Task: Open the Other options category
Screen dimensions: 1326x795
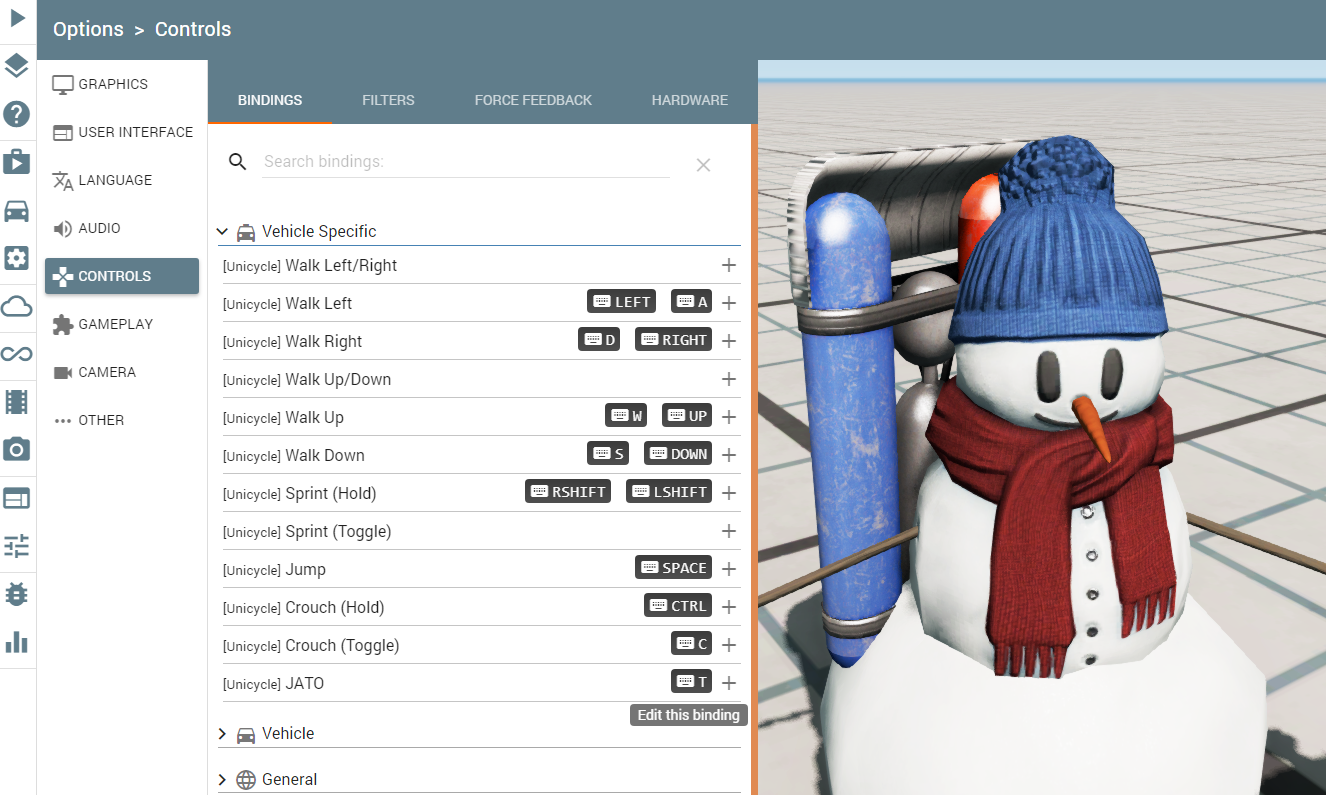Action: [x=122, y=420]
